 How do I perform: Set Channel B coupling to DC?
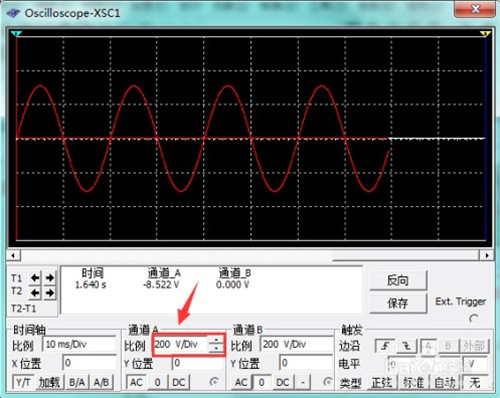click(x=283, y=382)
